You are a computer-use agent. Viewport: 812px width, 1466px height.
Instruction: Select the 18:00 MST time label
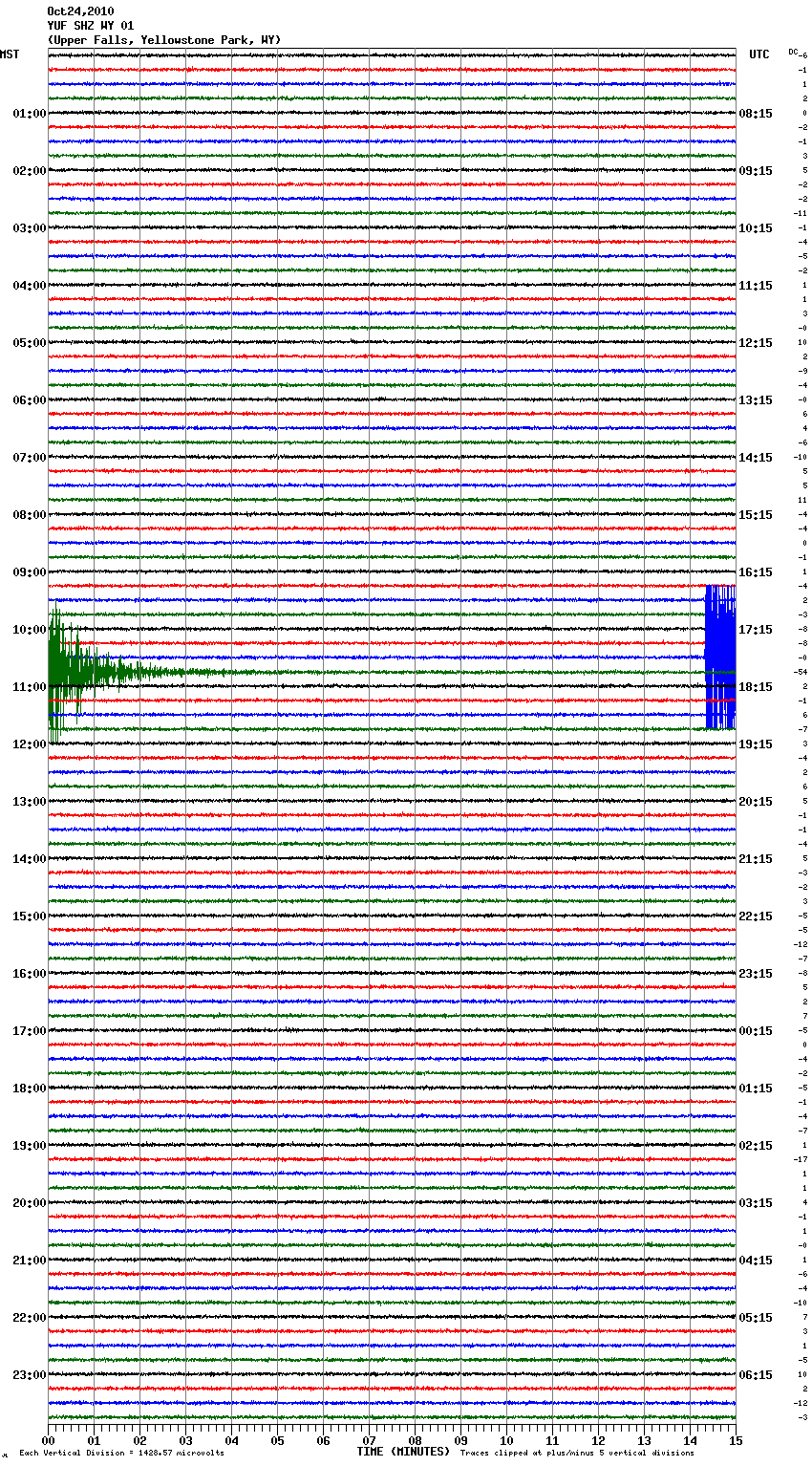click(30, 1089)
